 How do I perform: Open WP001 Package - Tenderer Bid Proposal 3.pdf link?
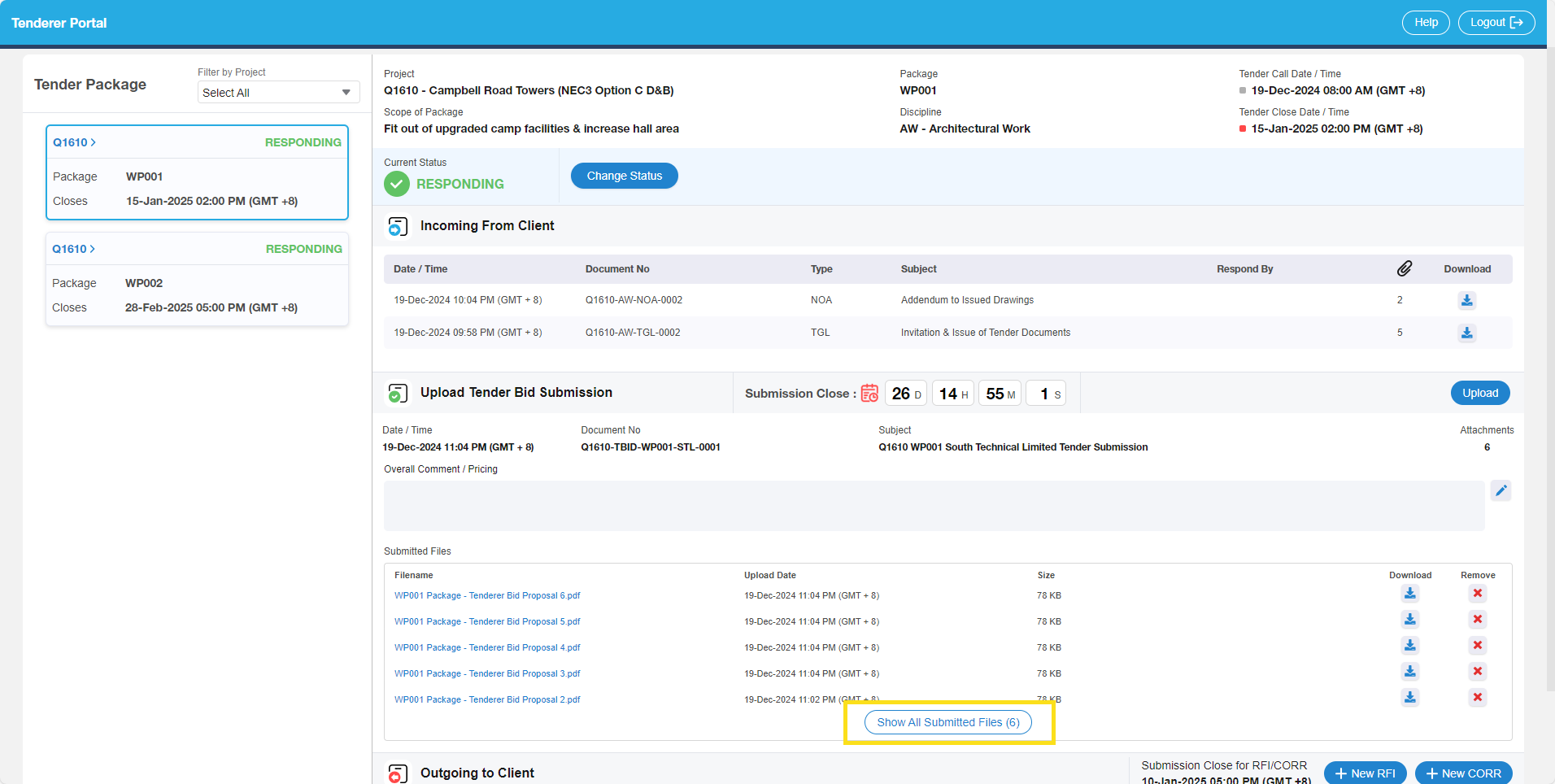pos(487,673)
